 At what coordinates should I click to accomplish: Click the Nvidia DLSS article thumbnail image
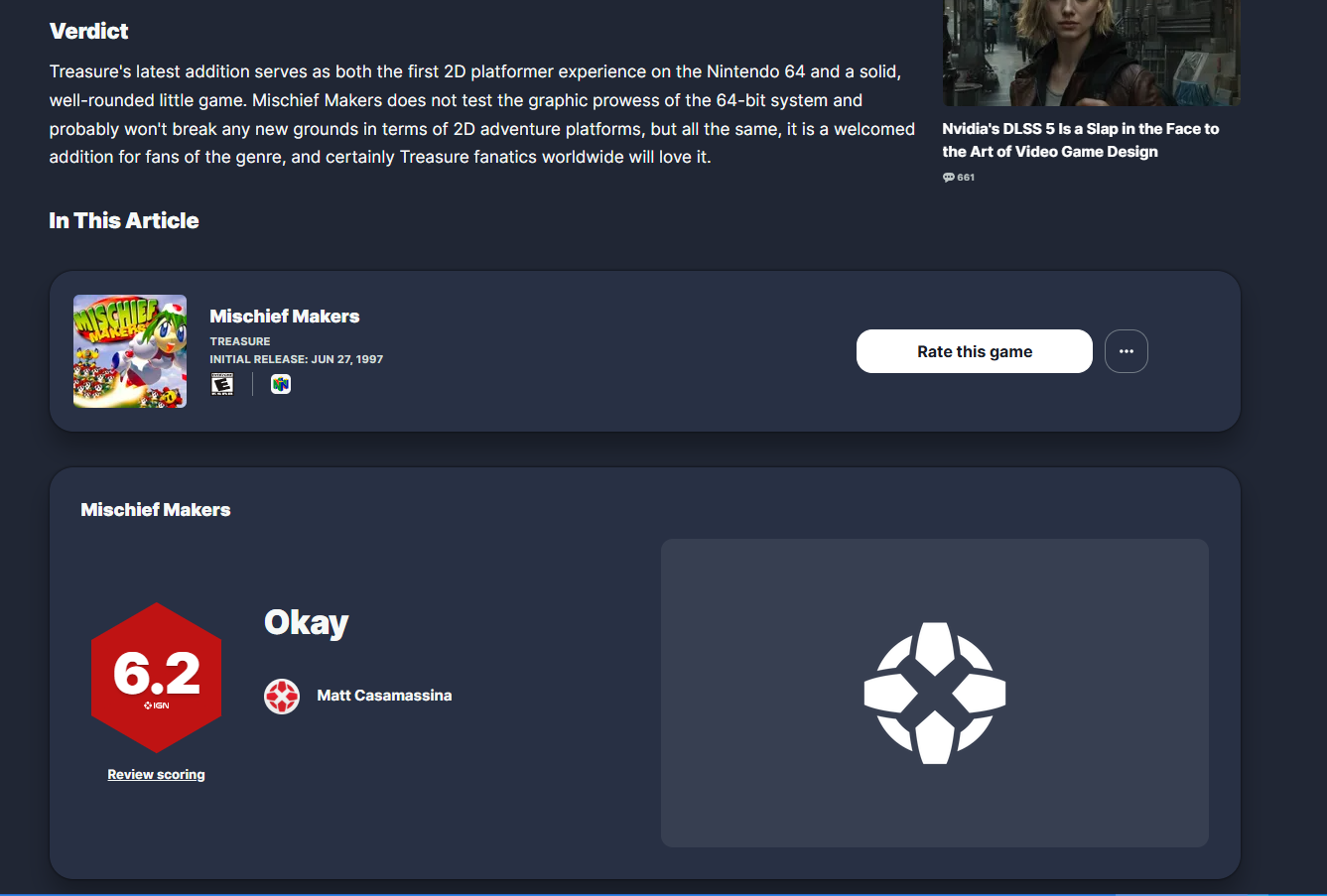1092,53
